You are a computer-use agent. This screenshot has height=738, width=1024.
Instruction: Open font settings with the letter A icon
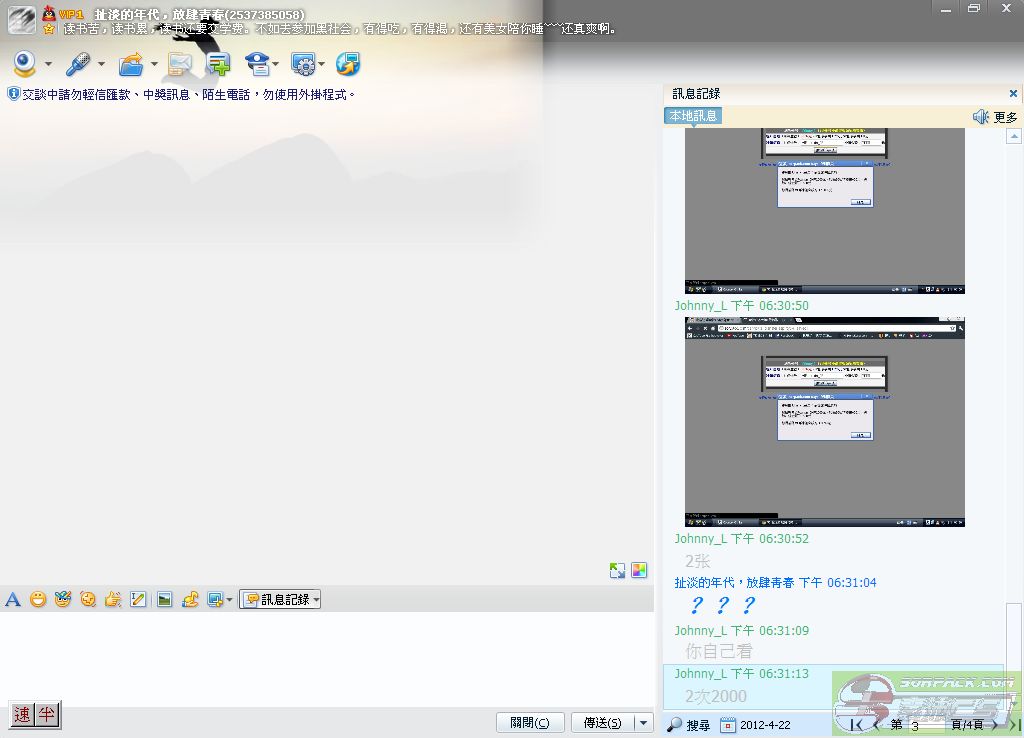coord(13,600)
